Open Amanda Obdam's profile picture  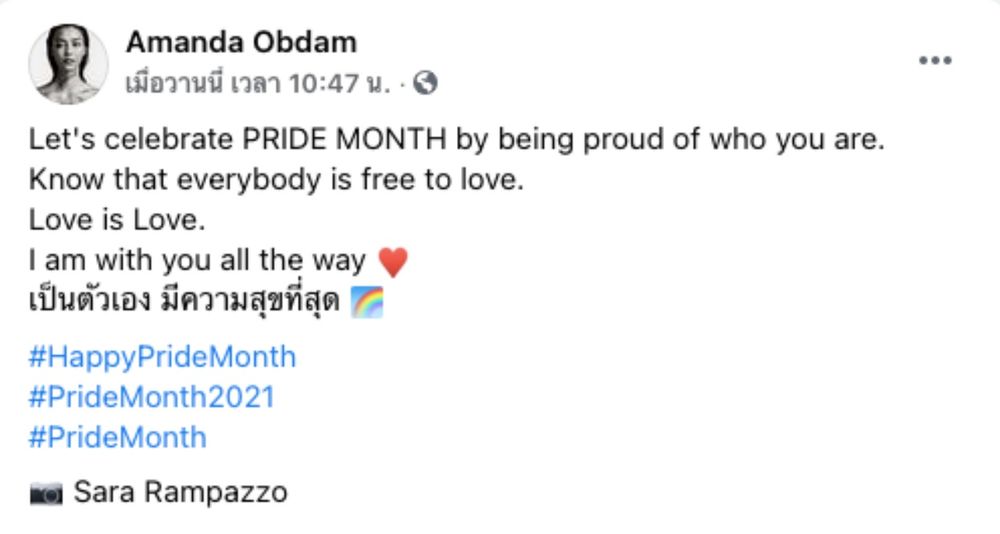[68, 64]
